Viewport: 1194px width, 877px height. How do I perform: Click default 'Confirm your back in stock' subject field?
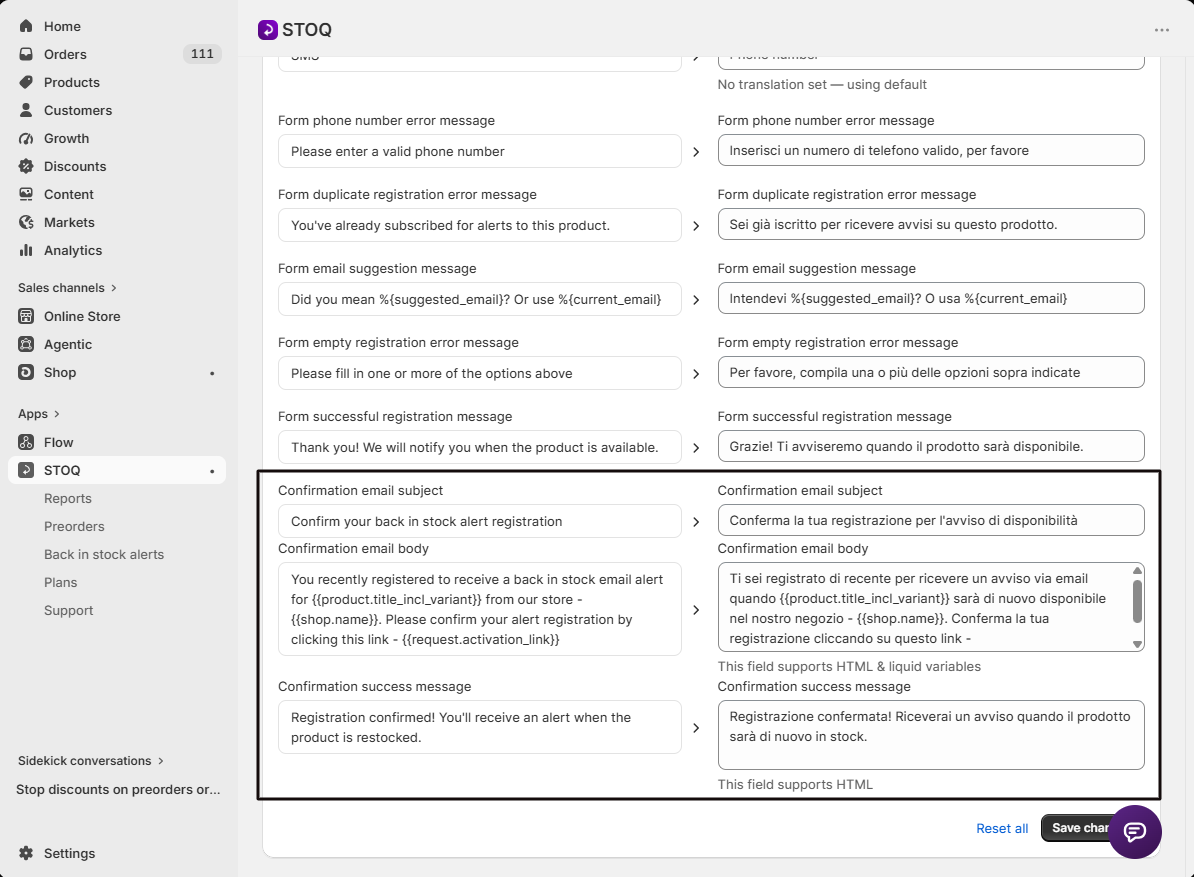point(480,521)
